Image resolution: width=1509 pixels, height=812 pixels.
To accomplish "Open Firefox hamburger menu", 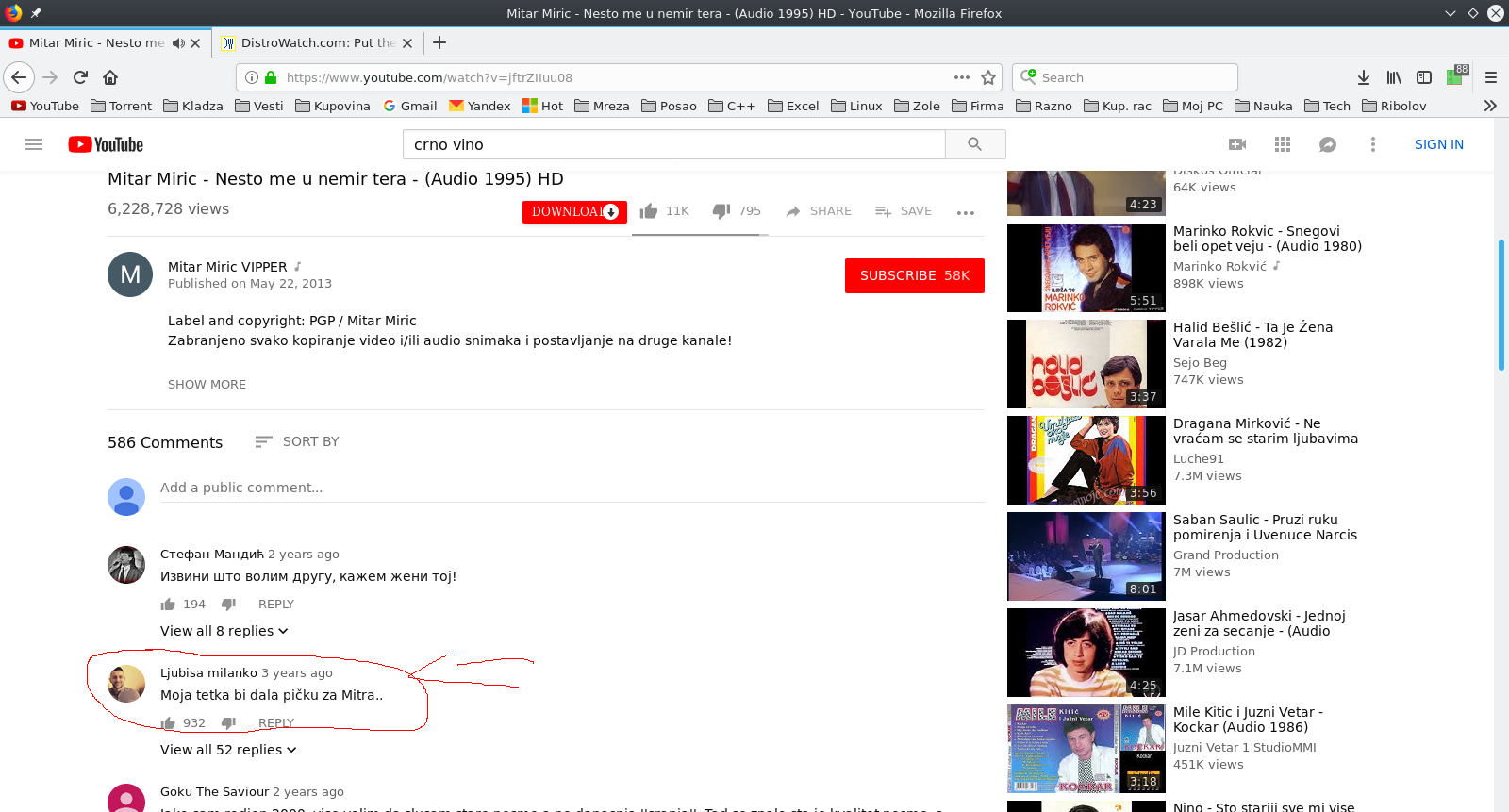I will (x=1491, y=77).
